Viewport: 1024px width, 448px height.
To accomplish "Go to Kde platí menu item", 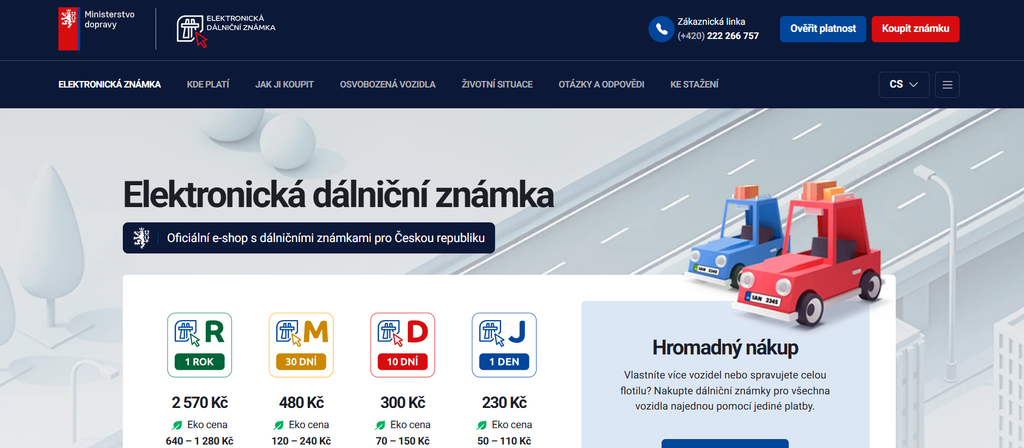I will coord(208,84).
